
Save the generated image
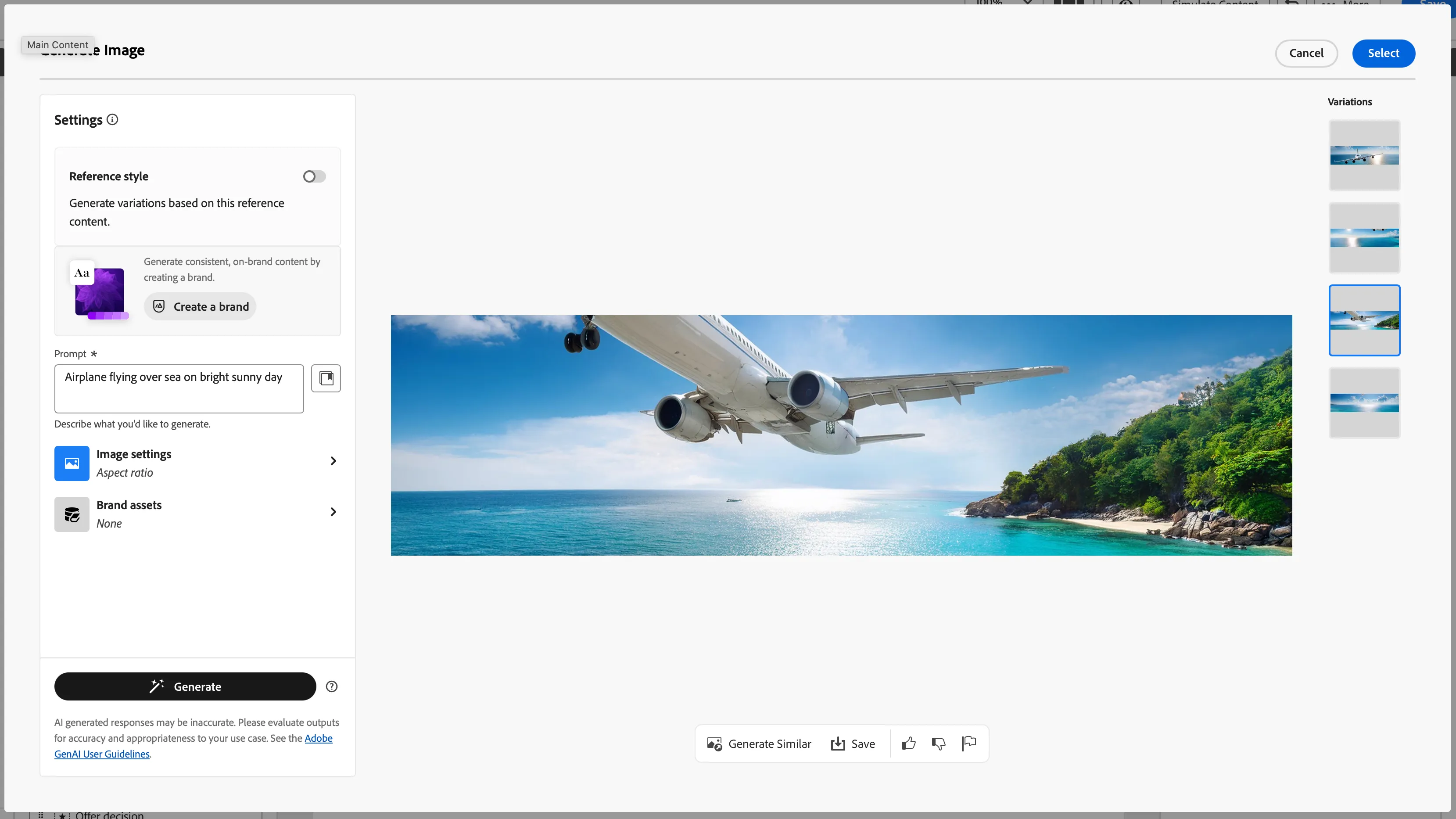pos(853,744)
